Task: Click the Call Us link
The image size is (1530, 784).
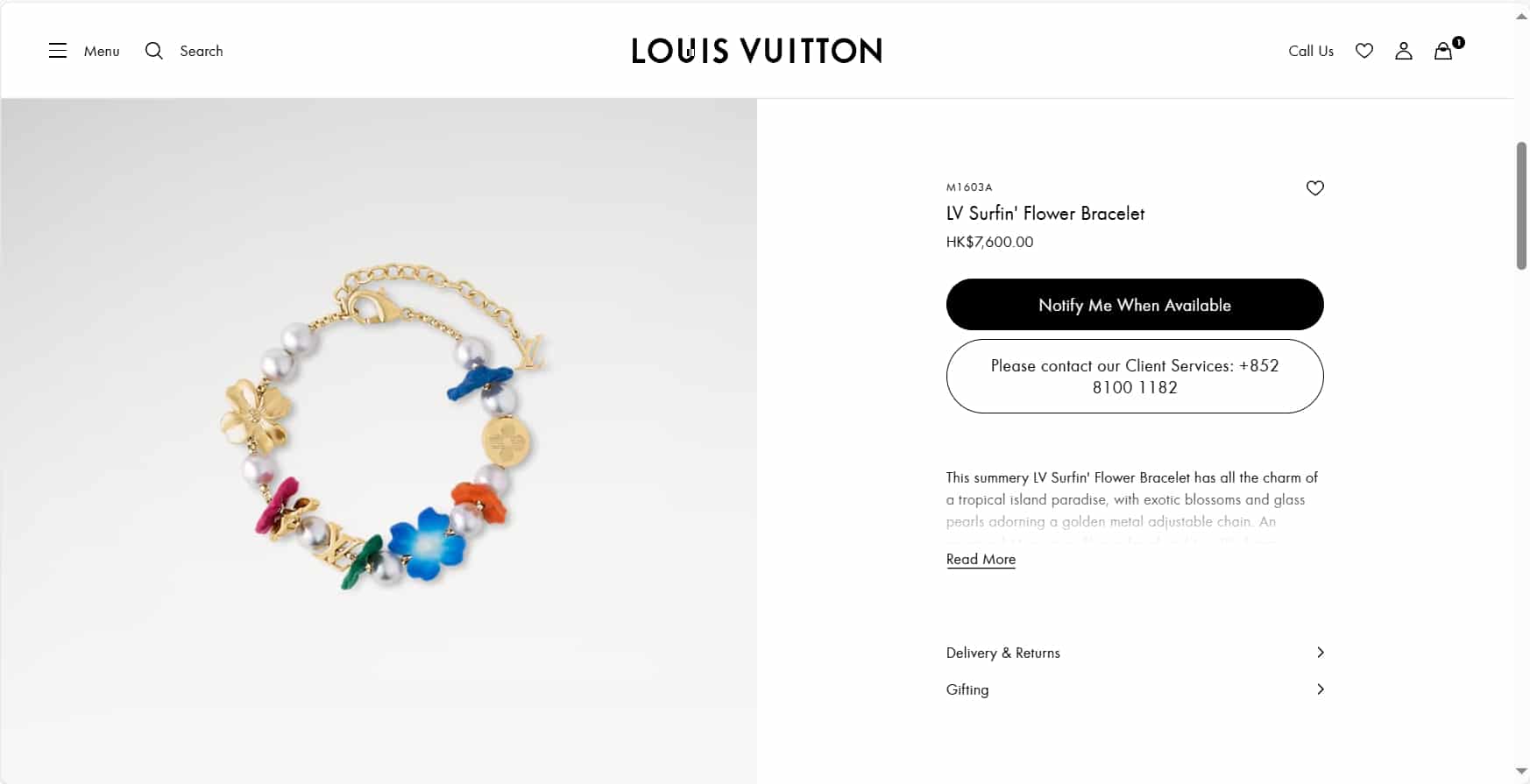Action: coord(1311,51)
